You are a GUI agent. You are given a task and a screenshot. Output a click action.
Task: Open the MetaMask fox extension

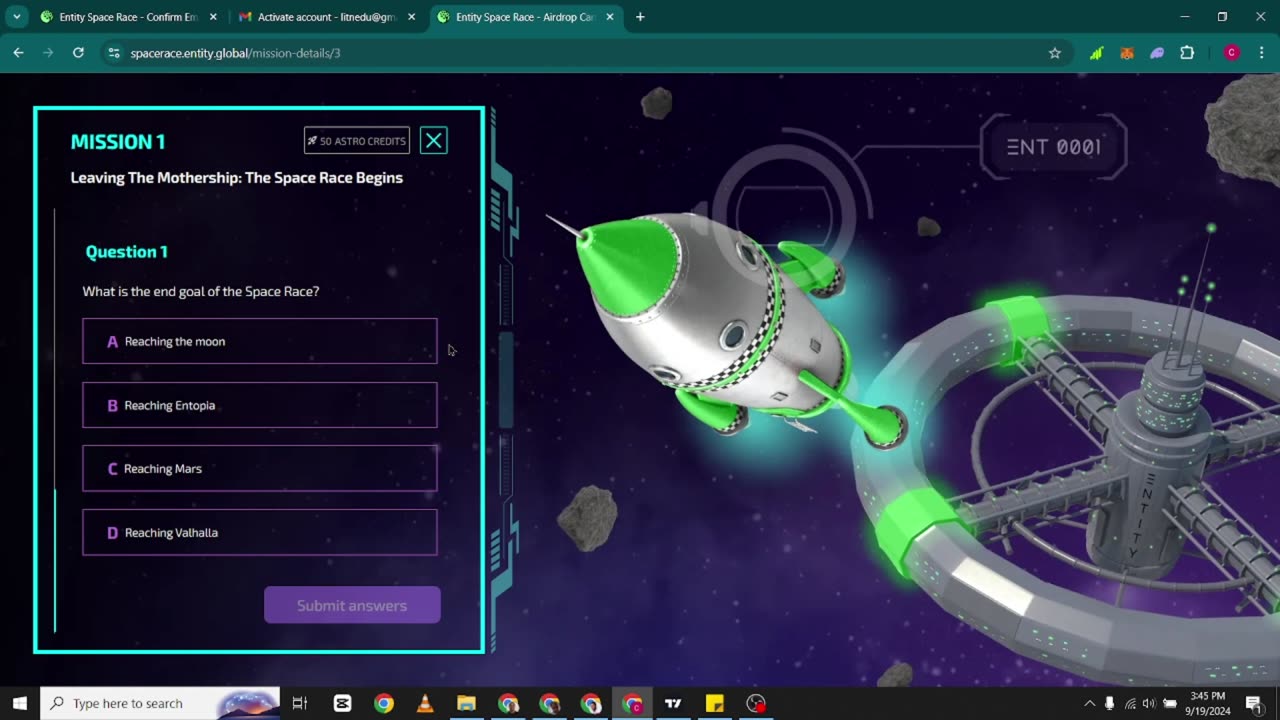tap(1127, 53)
